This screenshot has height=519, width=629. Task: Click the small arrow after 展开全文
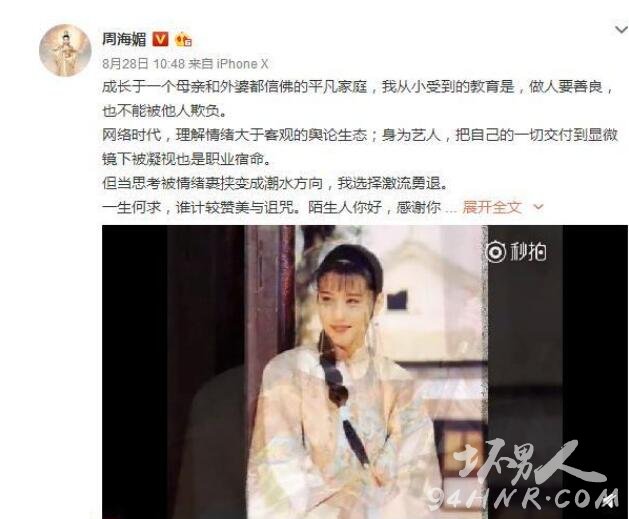[x=538, y=207]
